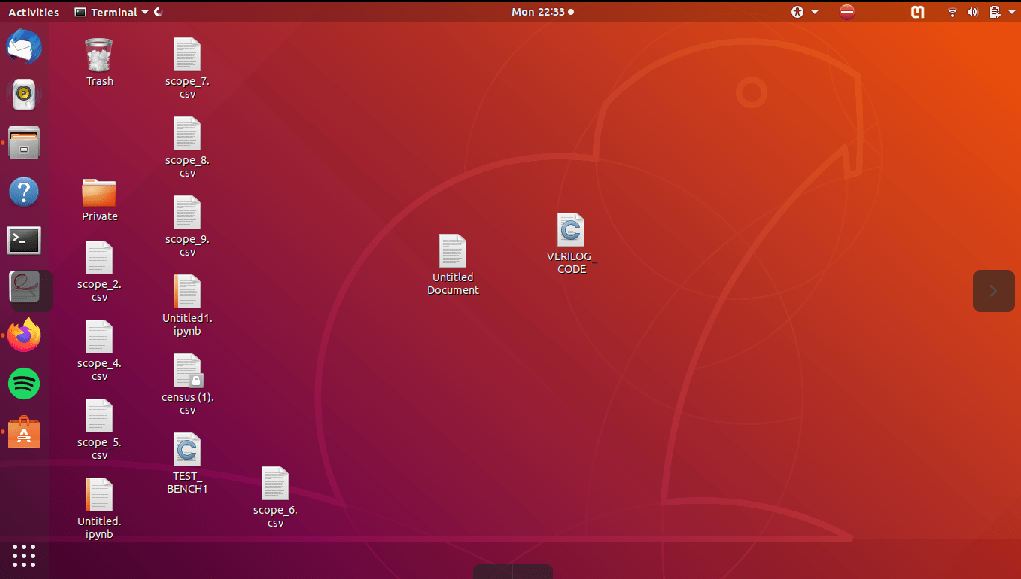This screenshot has width=1021, height=579.
Task: Launch Spotify from the dock
Action: click(x=23, y=383)
